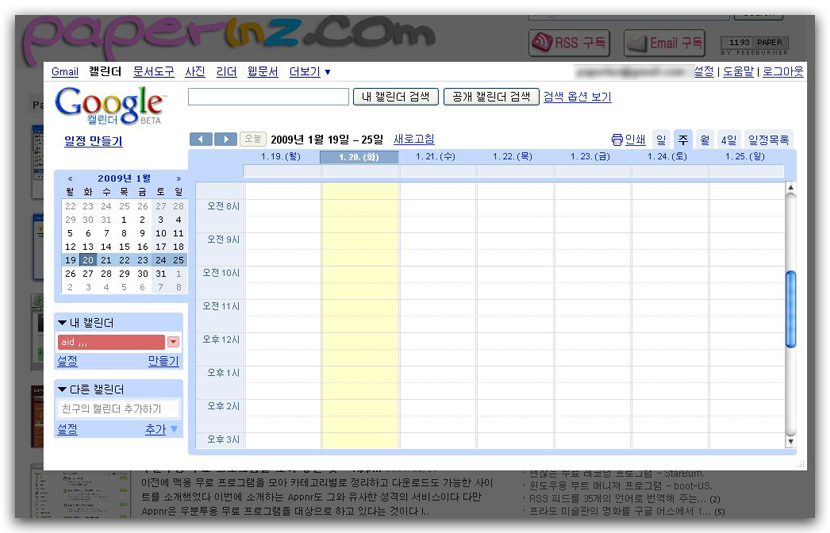The image size is (830, 533).
Task: Click 만들기 link under 내 캘린더
Action: [164, 361]
